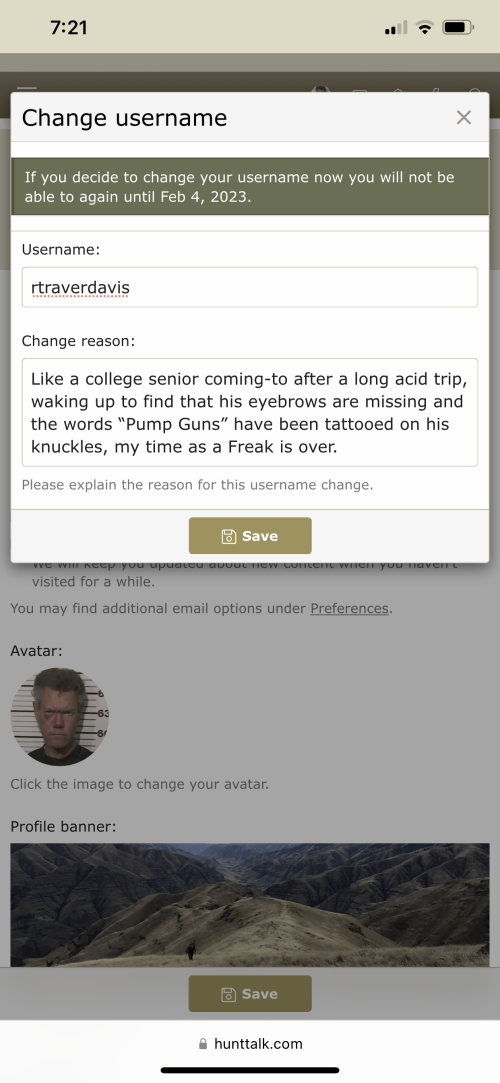Save the username change in dialog
Screen dimensions: 500x1083
pyautogui.click(x=250, y=536)
